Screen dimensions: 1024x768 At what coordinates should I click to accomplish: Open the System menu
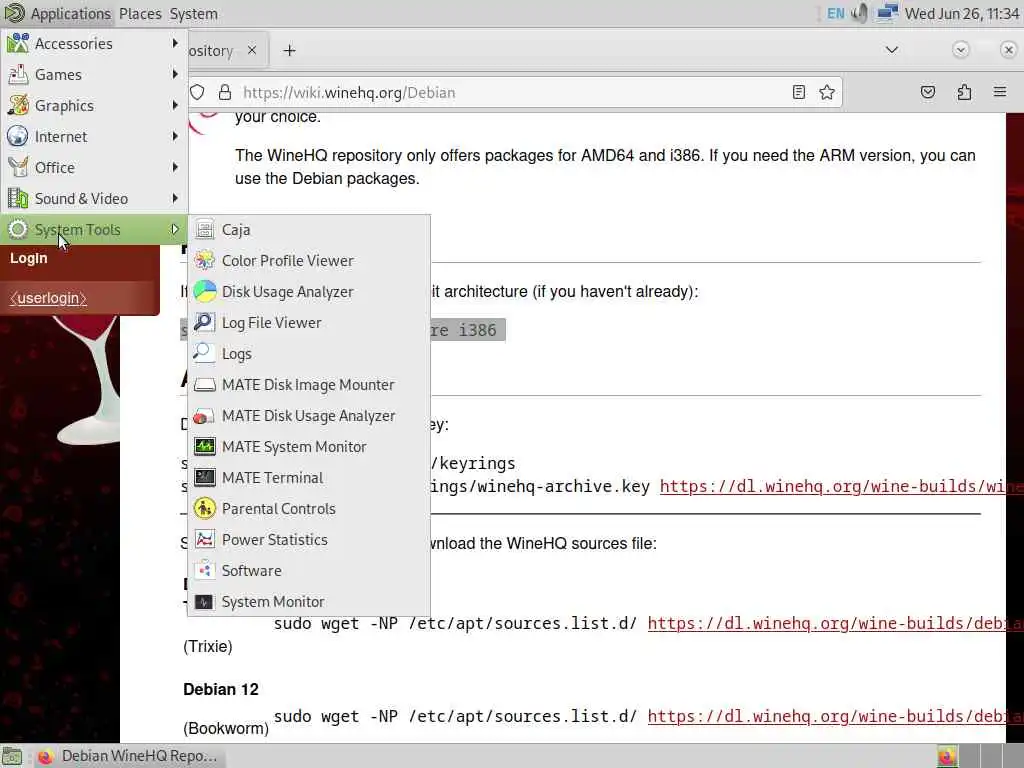(193, 14)
